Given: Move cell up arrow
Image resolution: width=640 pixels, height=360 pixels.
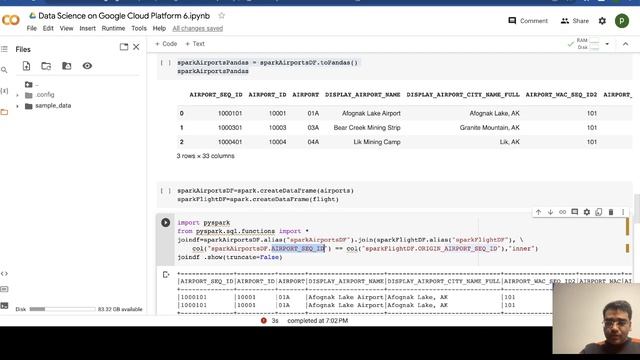Looking at the screenshot, I should click(x=538, y=212).
